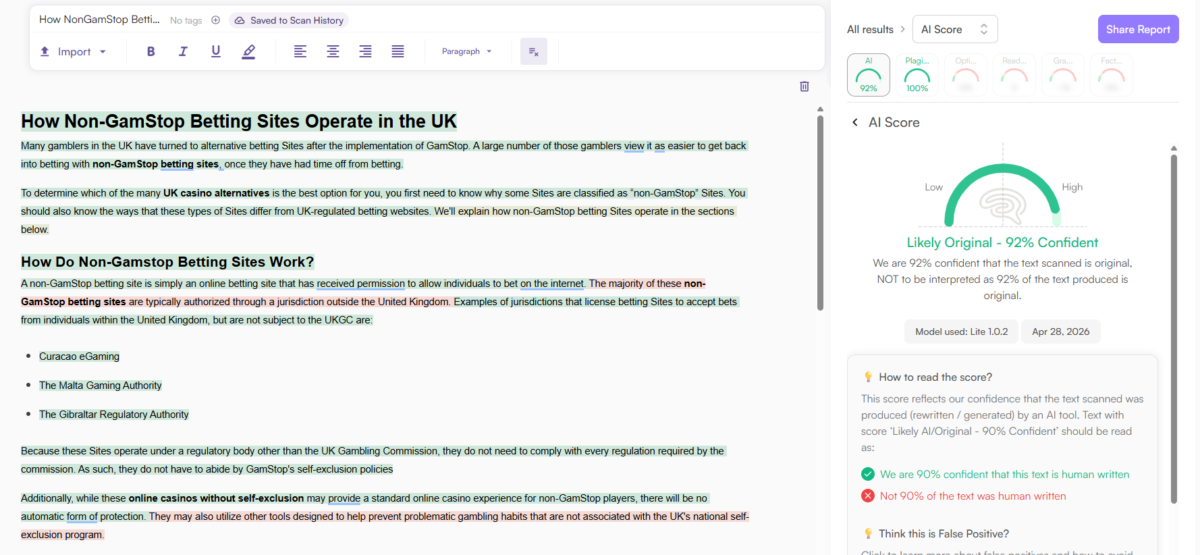Justify text alignment icon
The image size is (1200, 555).
click(x=398, y=52)
